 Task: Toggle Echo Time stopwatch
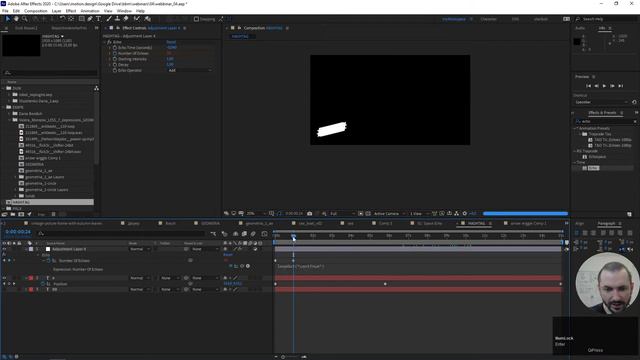pos(115,48)
